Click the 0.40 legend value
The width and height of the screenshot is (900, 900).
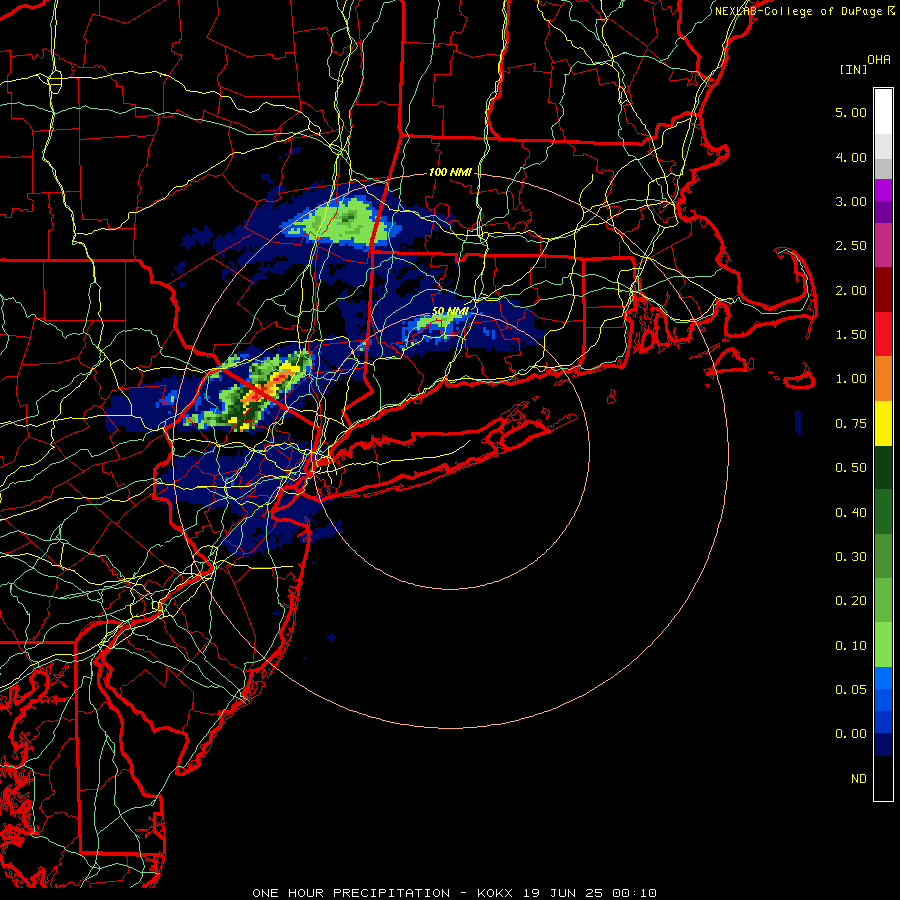851,513
